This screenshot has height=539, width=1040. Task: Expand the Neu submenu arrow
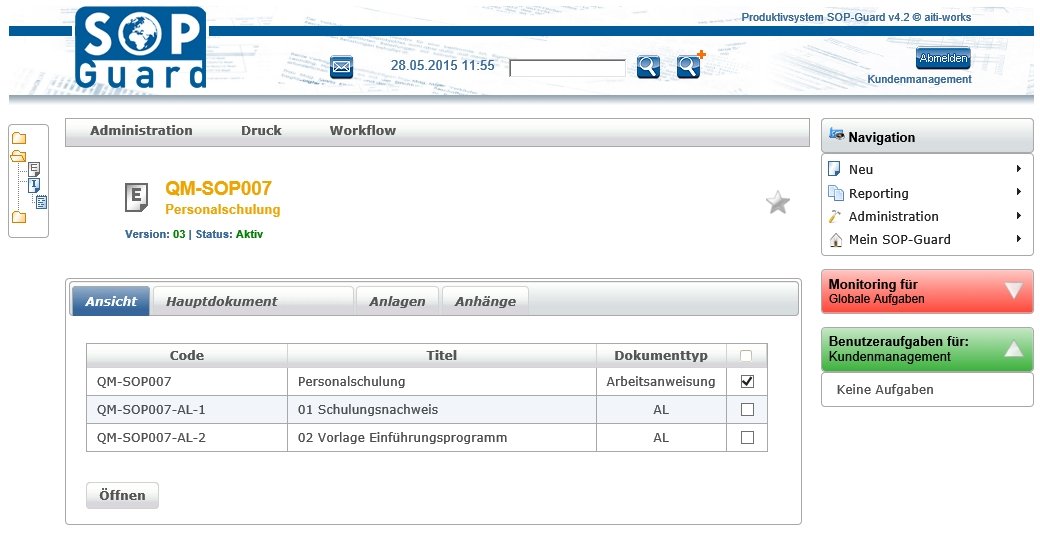point(1019,169)
